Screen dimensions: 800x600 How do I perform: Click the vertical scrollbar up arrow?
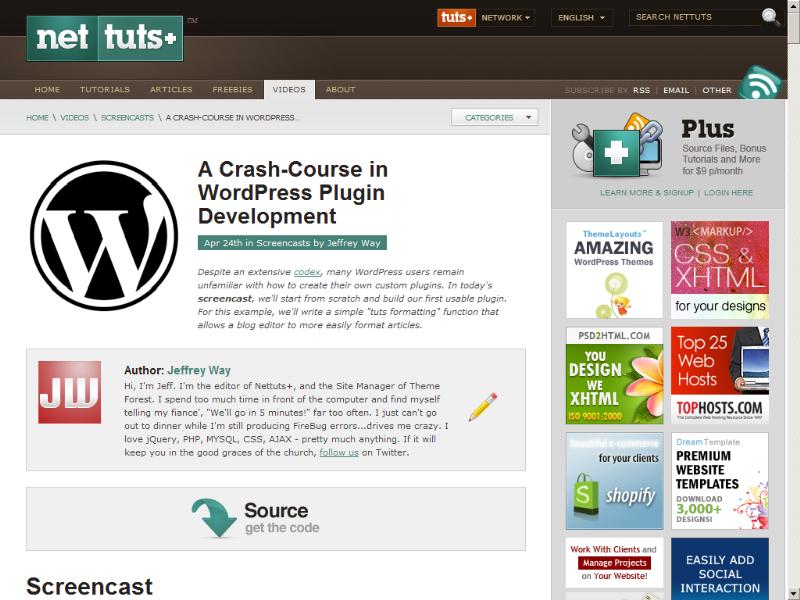[x=794, y=4]
